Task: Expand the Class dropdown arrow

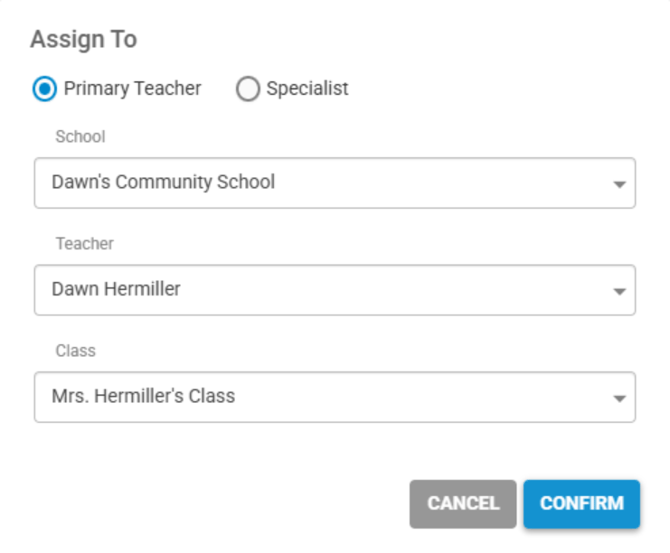Action: (x=619, y=398)
